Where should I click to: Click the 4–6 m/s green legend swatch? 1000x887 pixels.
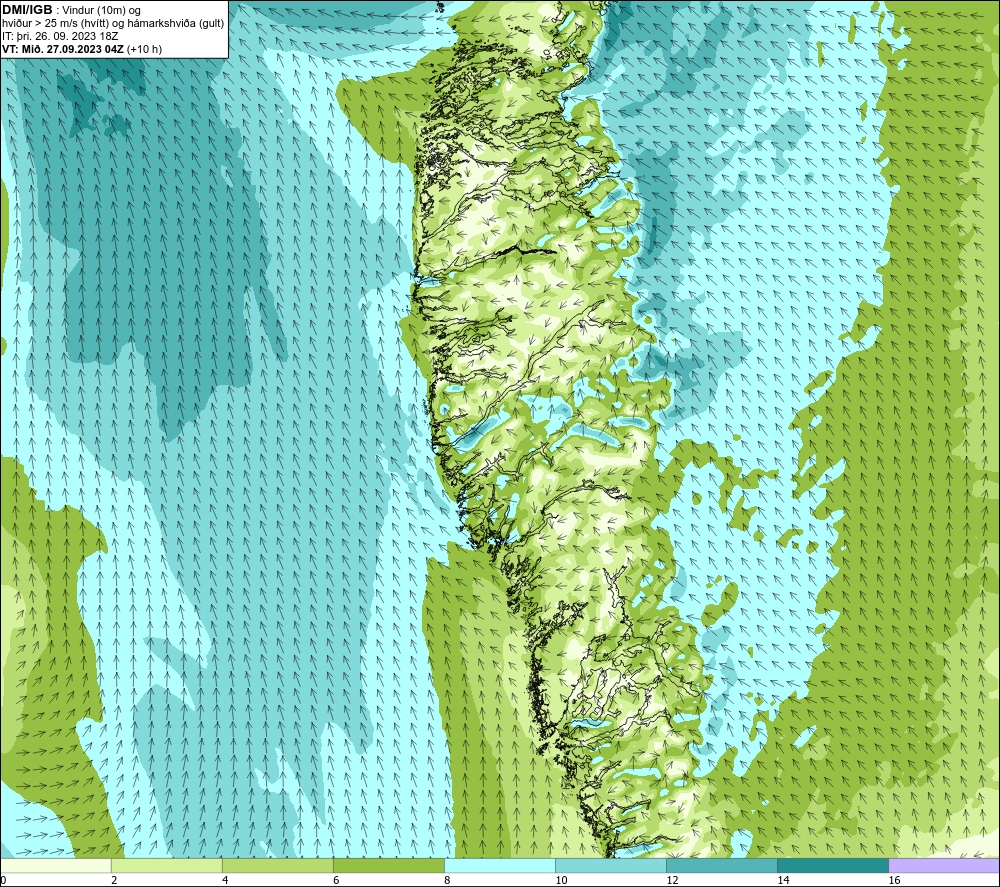(x=278, y=866)
